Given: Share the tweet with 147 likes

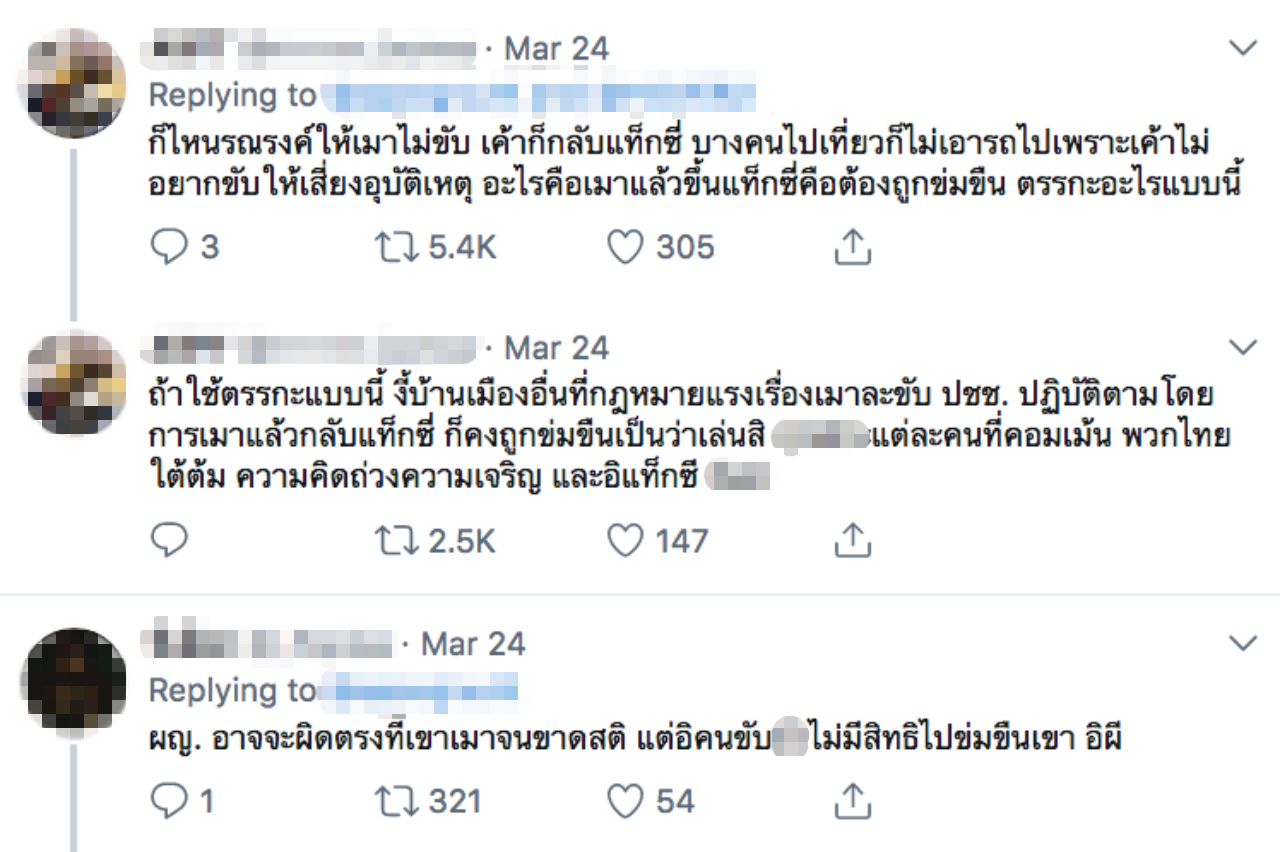Looking at the screenshot, I should [852, 541].
